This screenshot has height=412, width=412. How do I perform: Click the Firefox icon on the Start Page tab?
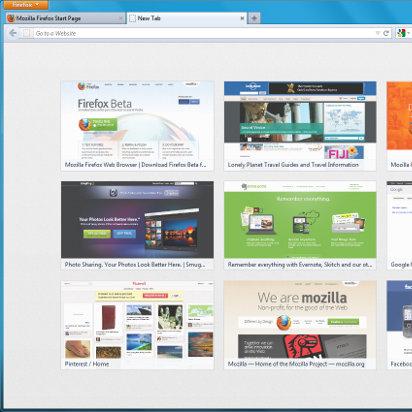pyautogui.click(x=11, y=18)
